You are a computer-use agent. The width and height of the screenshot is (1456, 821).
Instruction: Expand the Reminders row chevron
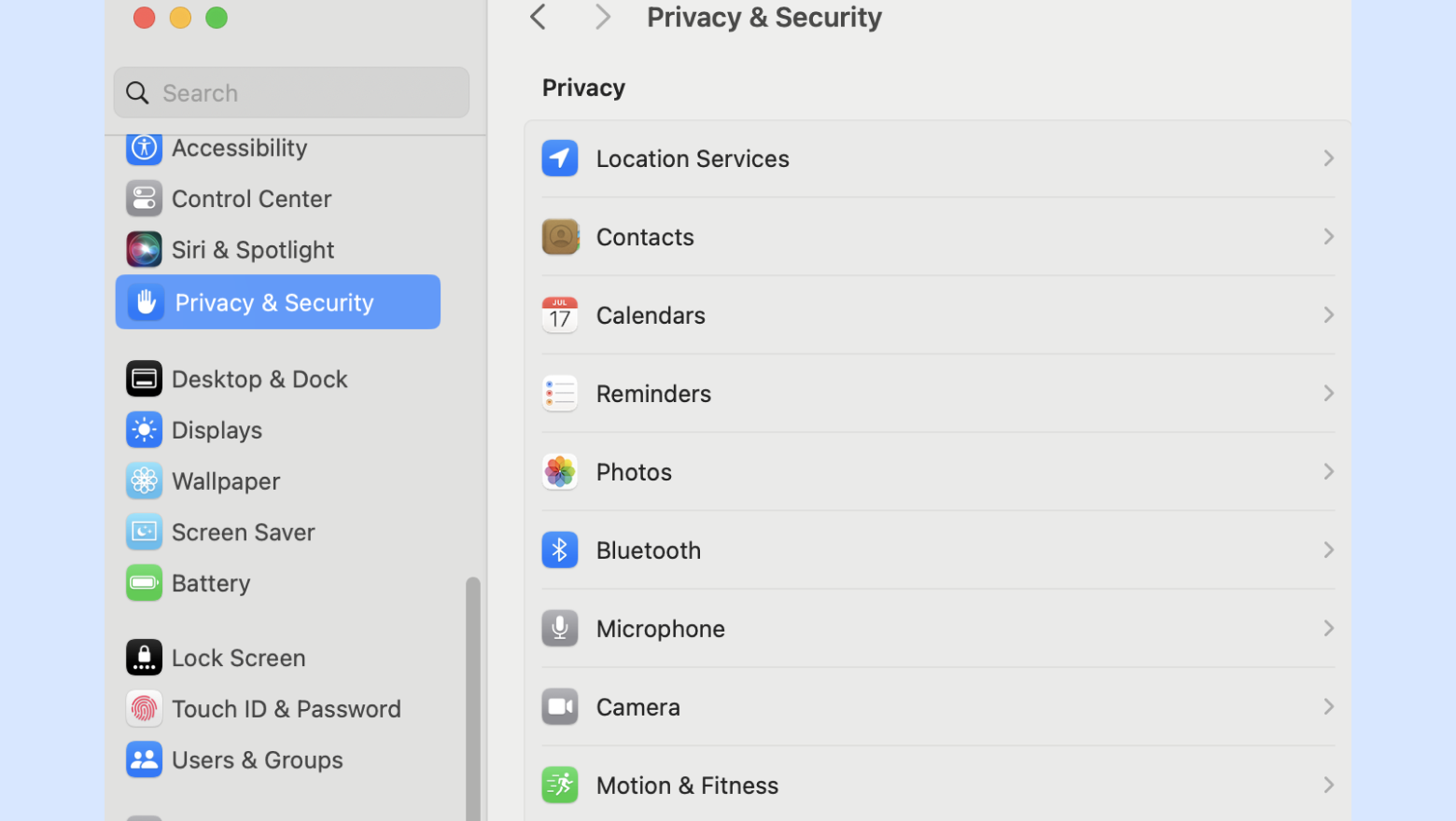(1328, 394)
